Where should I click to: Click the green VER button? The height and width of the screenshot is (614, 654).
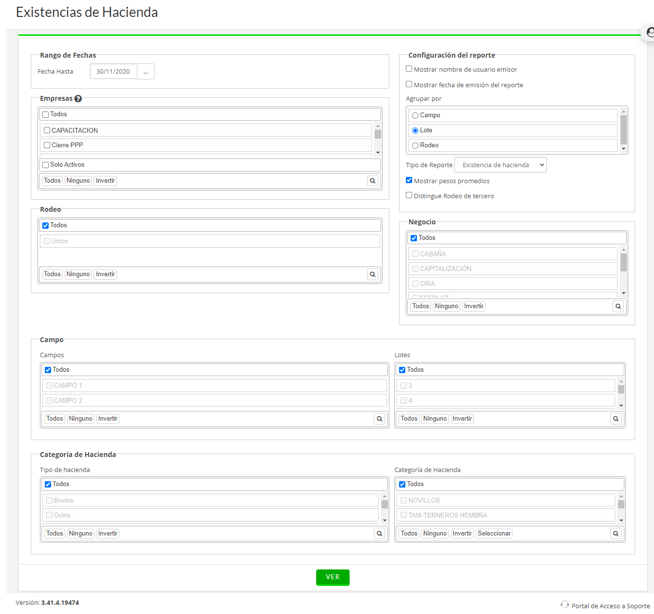click(x=333, y=577)
